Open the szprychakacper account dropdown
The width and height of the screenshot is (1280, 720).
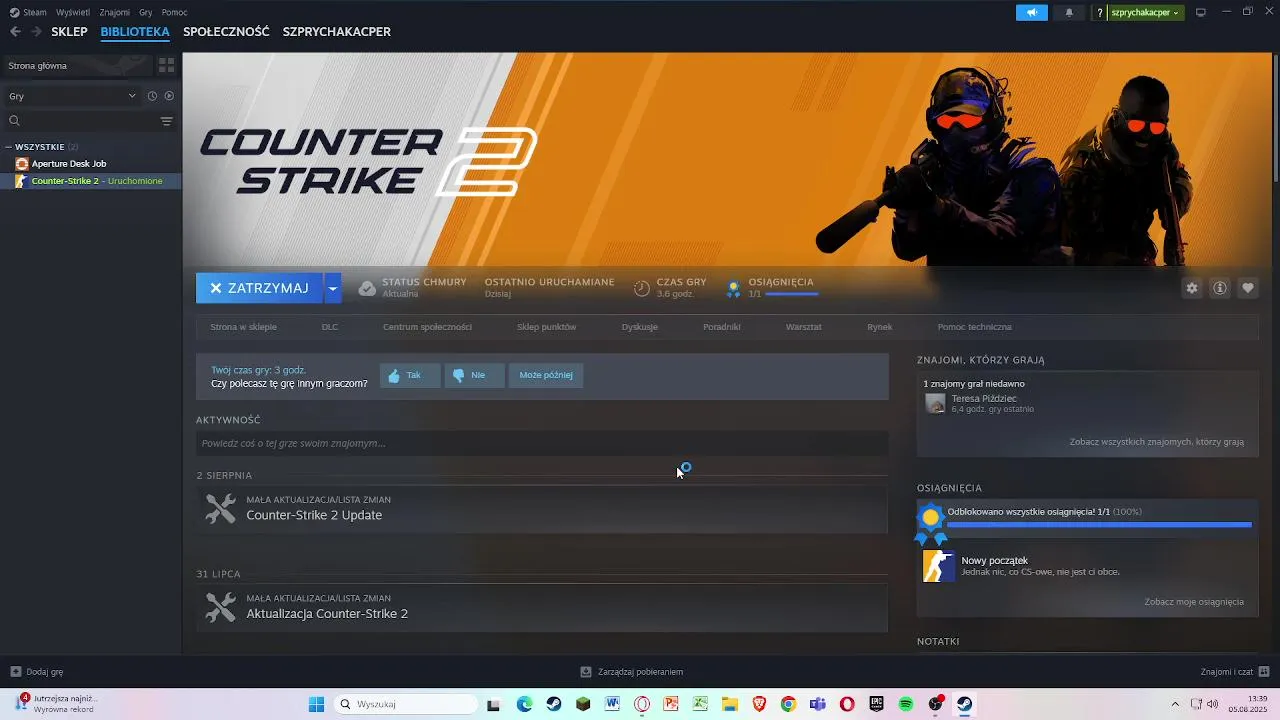[1145, 12]
